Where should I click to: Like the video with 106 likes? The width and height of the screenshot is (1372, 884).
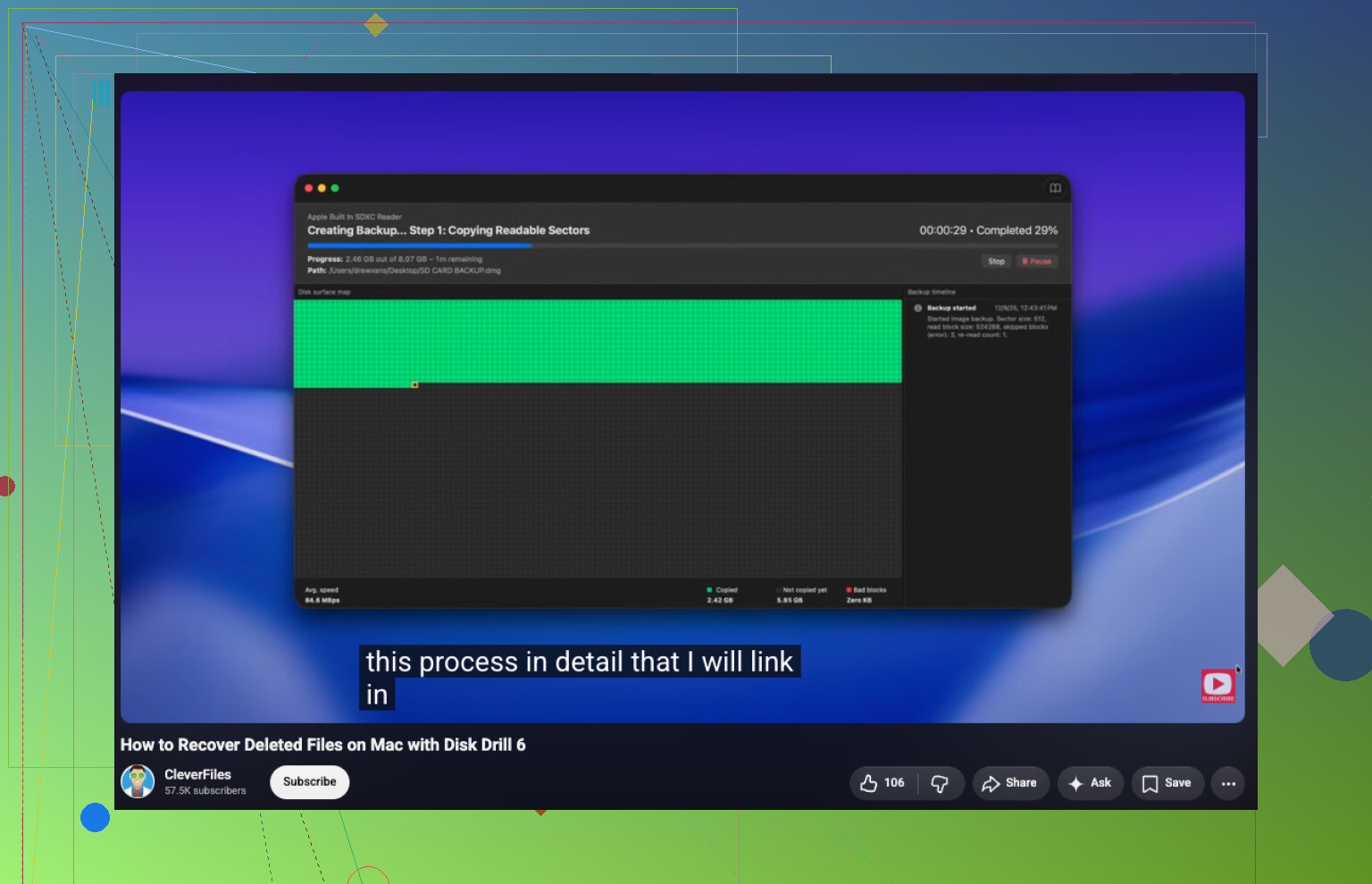tap(883, 783)
